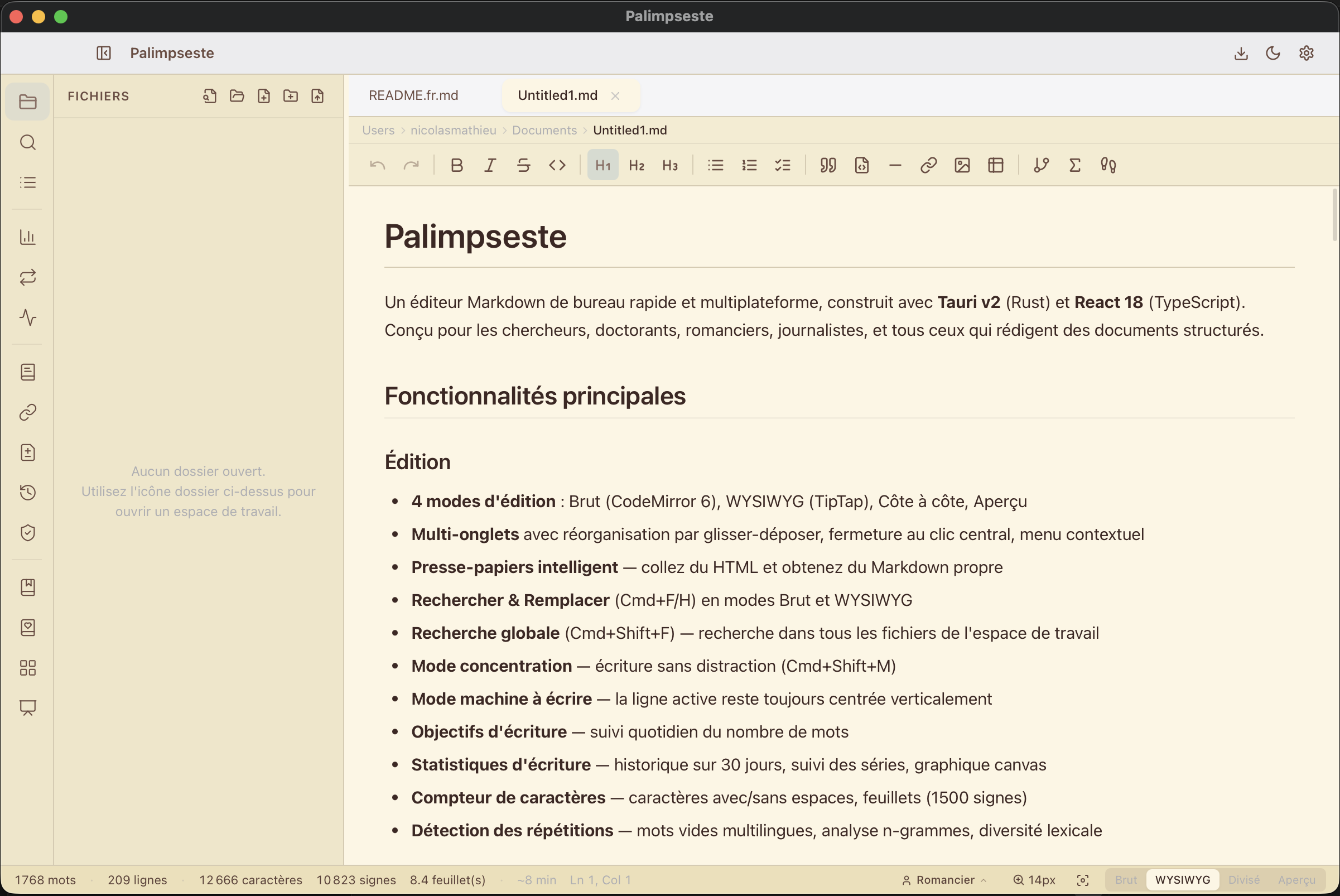Click the file search icon in Fichiers header
The height and width of the screenshot is (896, 1340).
tap(210, 96)
